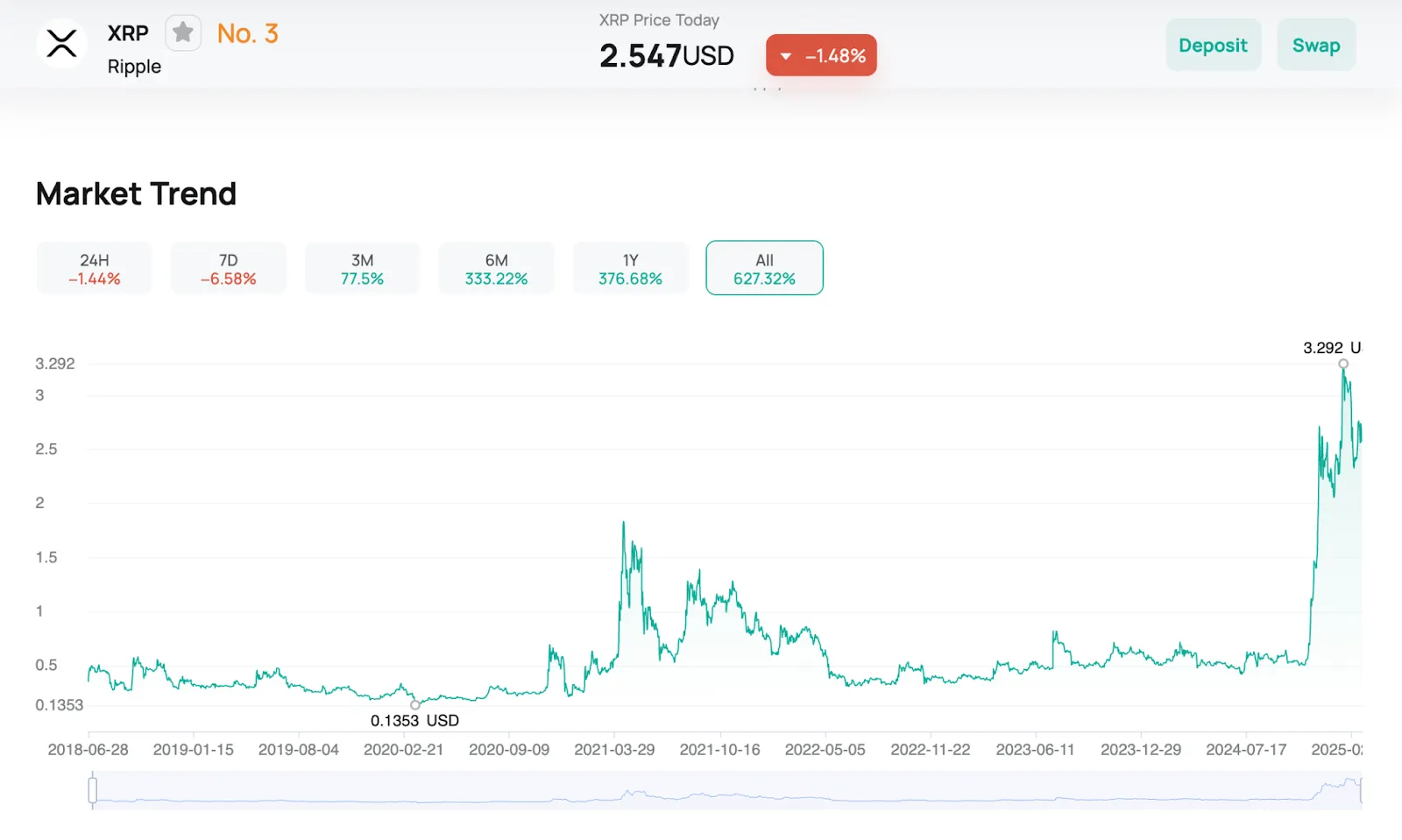Click the Market Trend heading
Image resolution: width=1402 pixels, height=840 pixels.
tap(136, 194)
